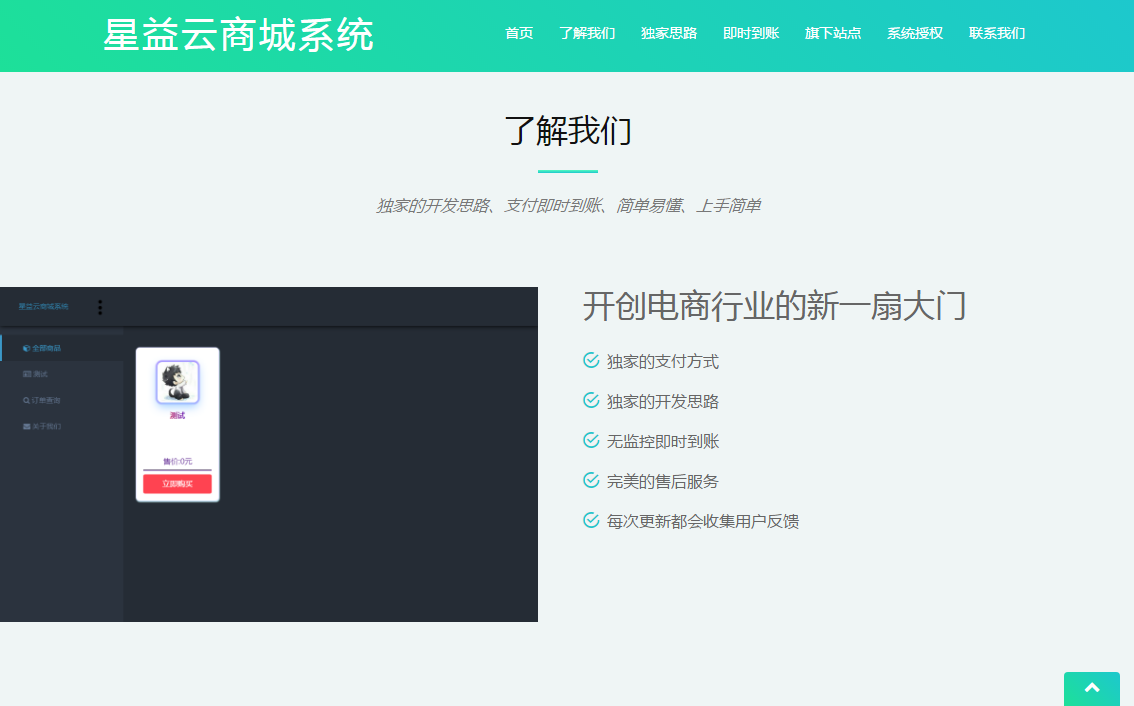This screenshot has height=706, width=1134.
Task: Click the 测试 product thumbnail image
Action: pos(177,383)
